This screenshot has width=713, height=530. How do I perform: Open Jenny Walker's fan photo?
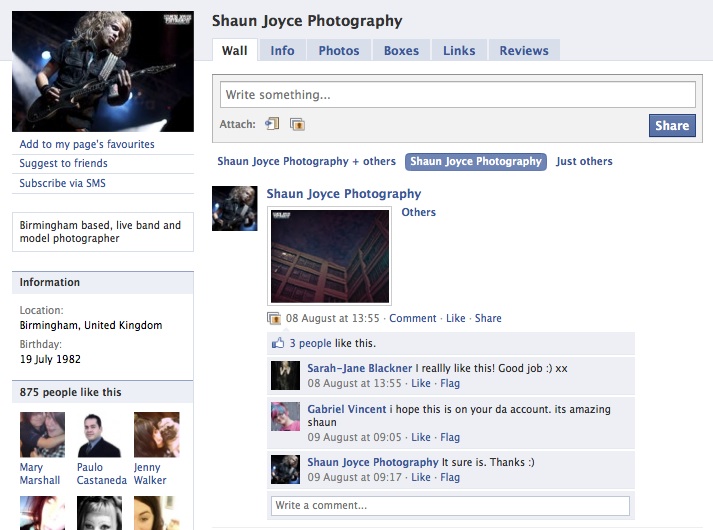[x=156, y=435]
